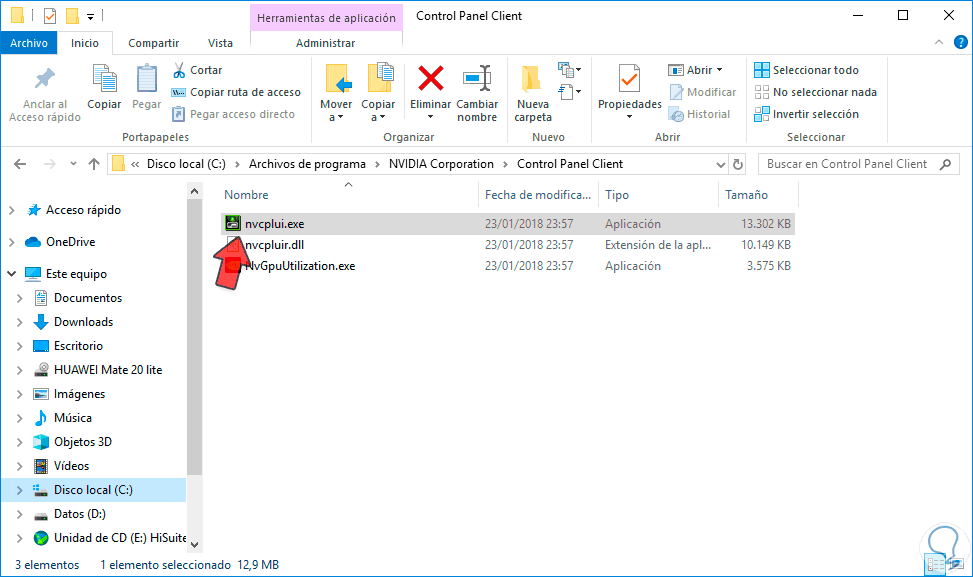Open Documentos in the navigation pane

click(87, 298)
